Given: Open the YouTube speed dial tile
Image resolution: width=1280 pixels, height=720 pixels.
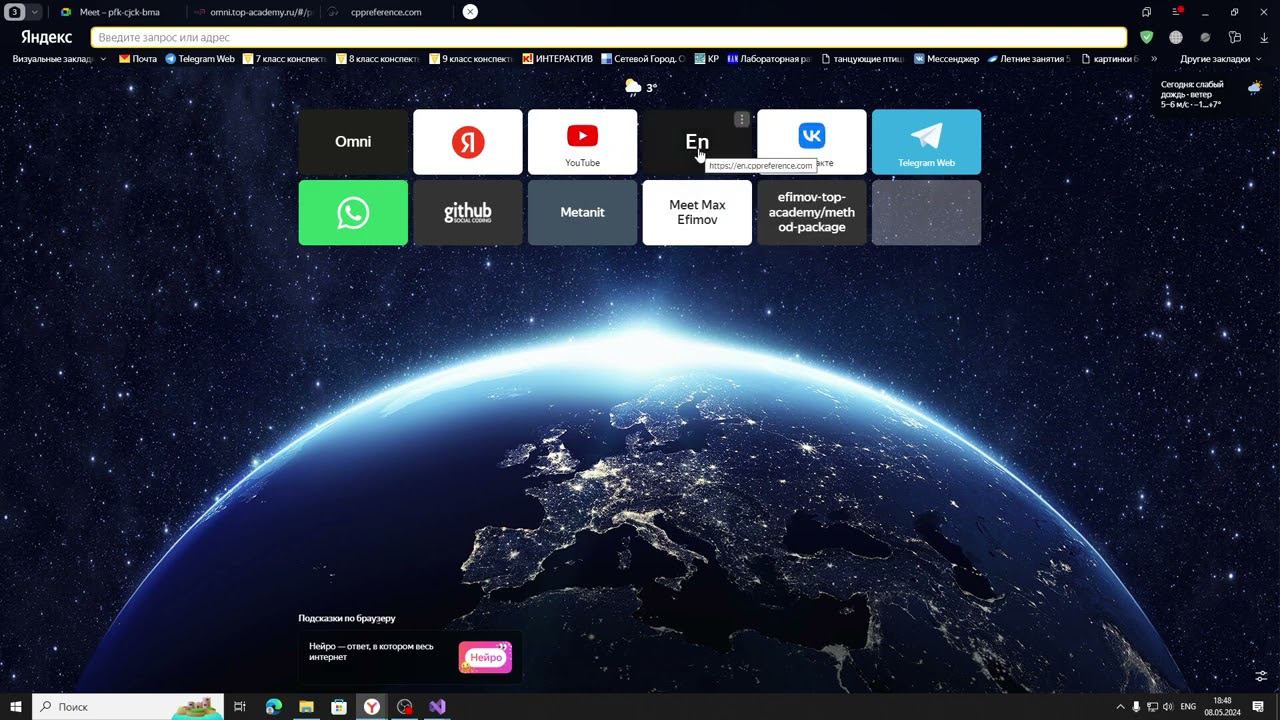Looking at the screenshot, I should (582, 142).
